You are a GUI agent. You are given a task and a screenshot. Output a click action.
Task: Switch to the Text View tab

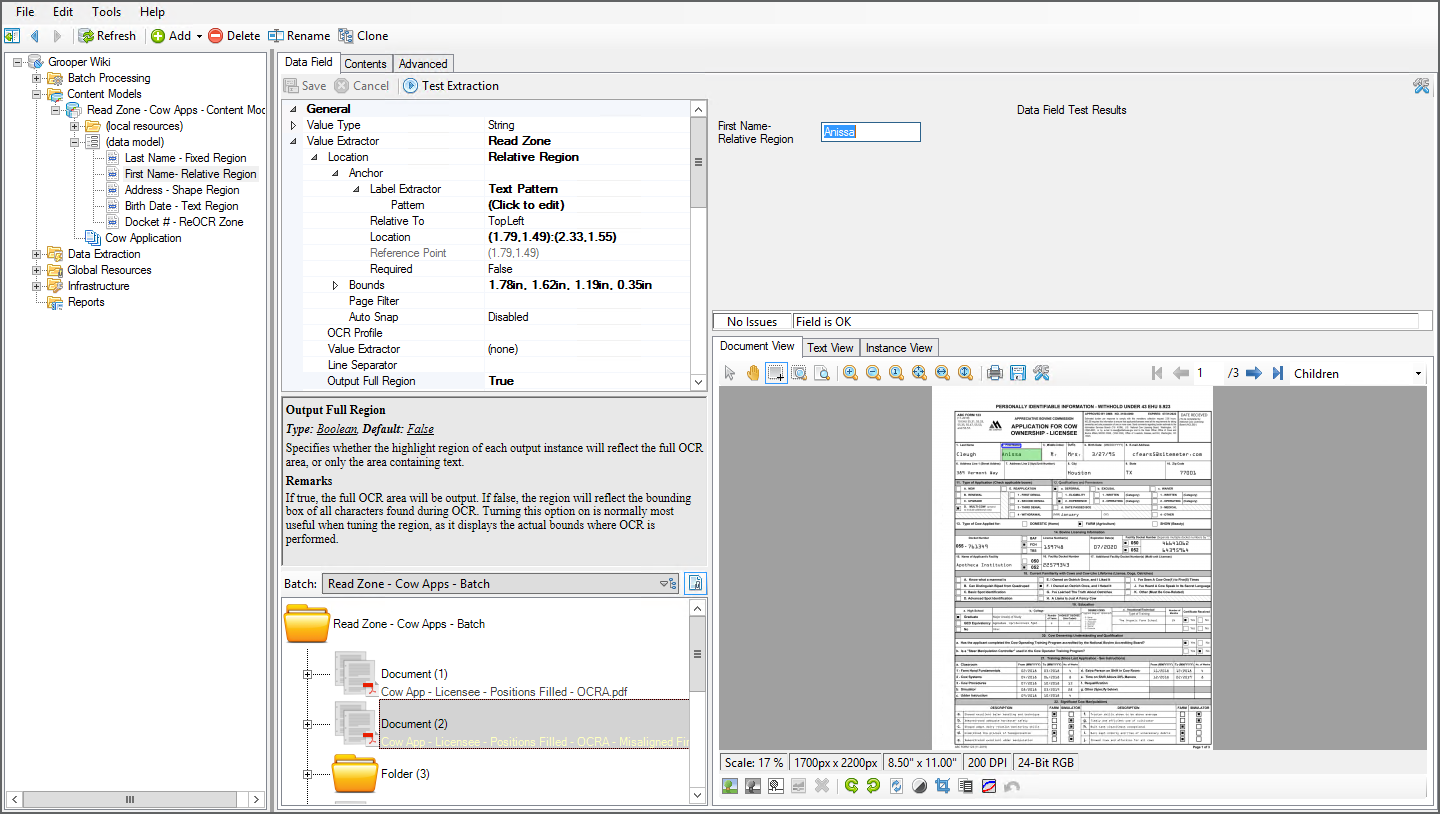pyautogui.click(x=830, y=347)
